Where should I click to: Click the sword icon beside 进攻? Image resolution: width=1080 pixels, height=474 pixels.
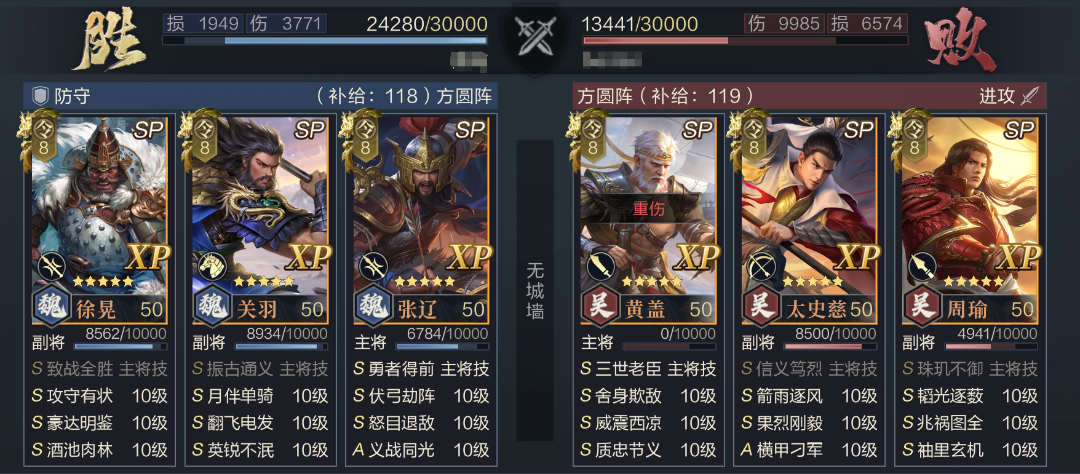click(x=1030, y=96)
